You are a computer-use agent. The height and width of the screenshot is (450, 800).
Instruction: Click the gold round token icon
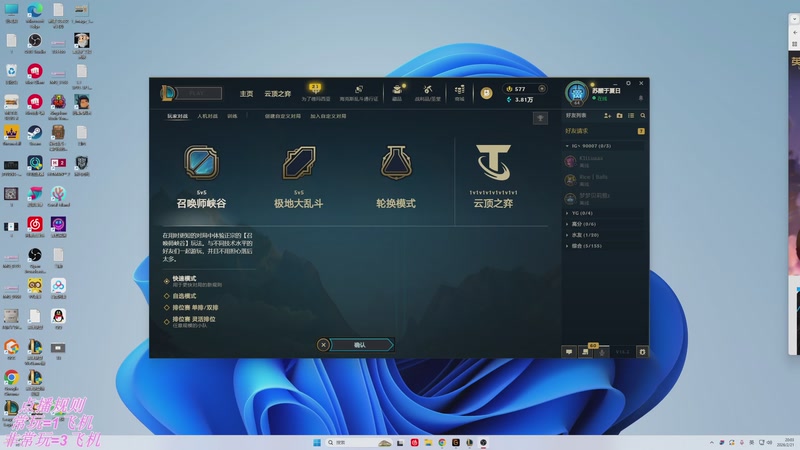click(486, 93)
